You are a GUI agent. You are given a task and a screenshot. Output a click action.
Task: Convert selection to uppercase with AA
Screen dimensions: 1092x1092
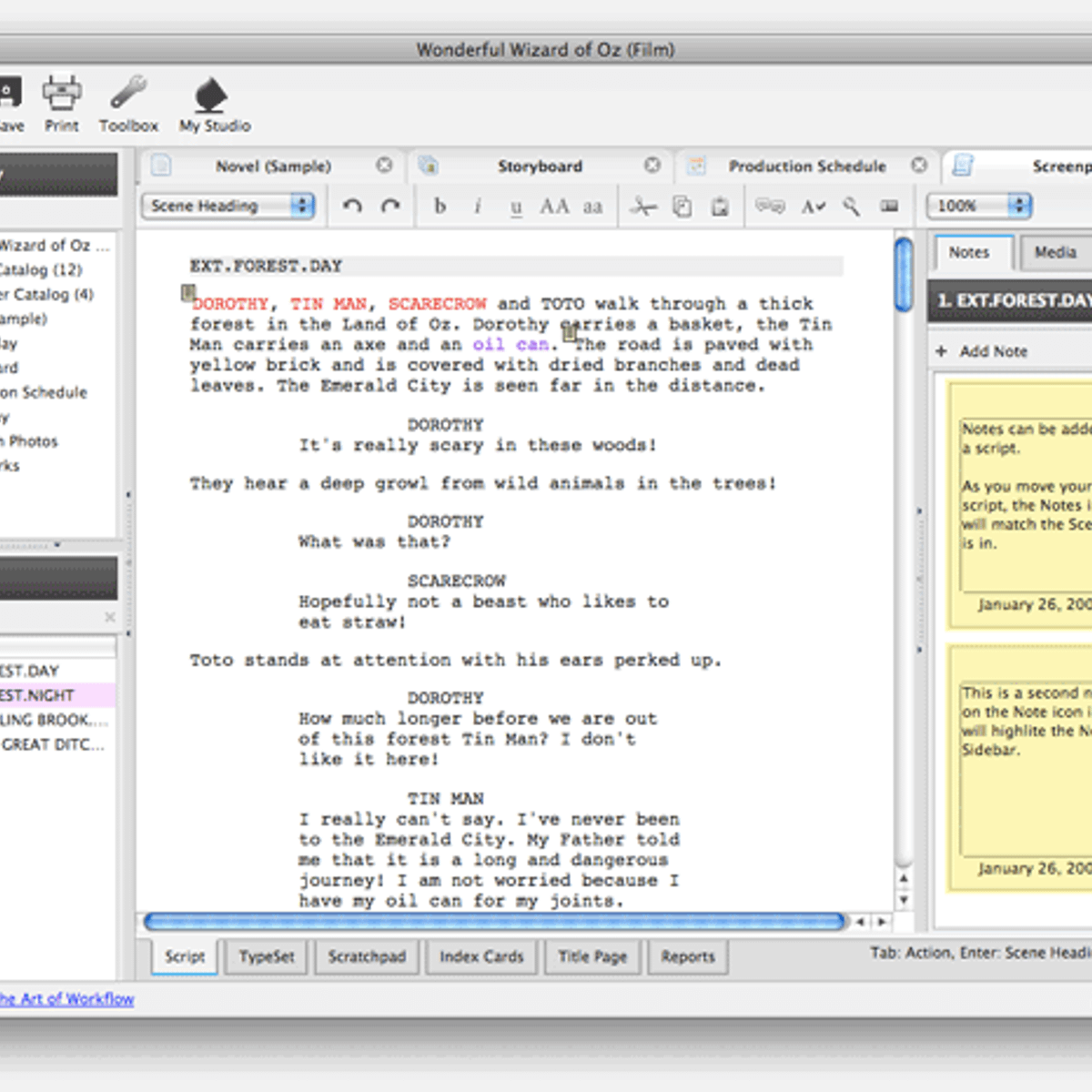[x=554, y=207]
